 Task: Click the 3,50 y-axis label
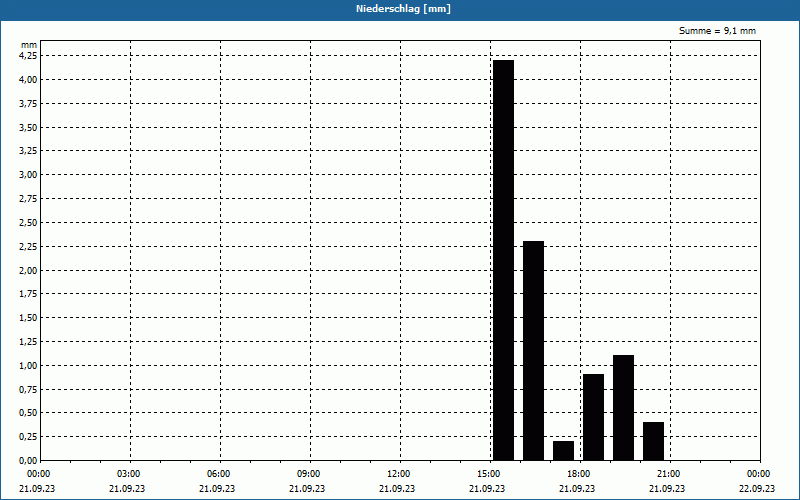(x=28, y=128)
